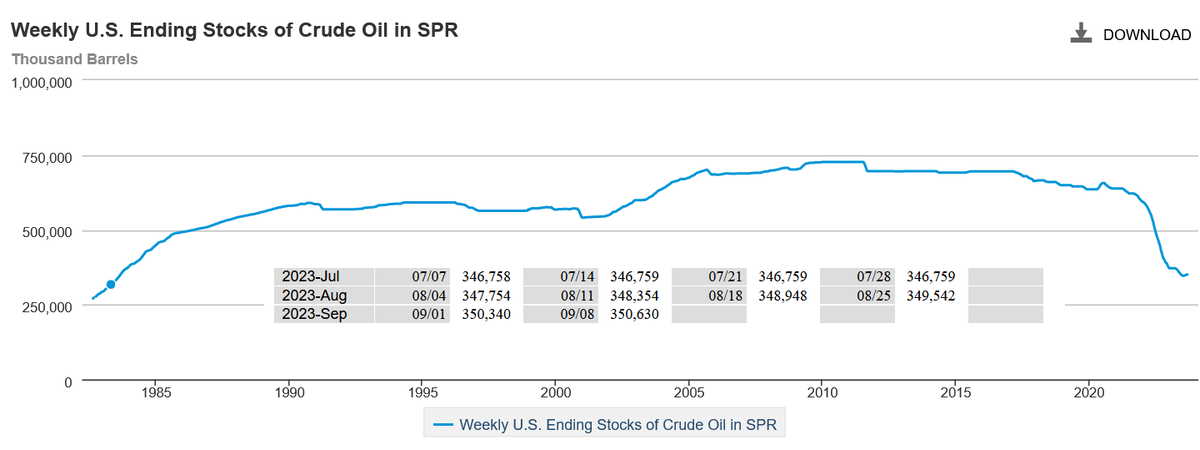
Task: Click the blue line swatch in the legend
Action: pos(443,424)
